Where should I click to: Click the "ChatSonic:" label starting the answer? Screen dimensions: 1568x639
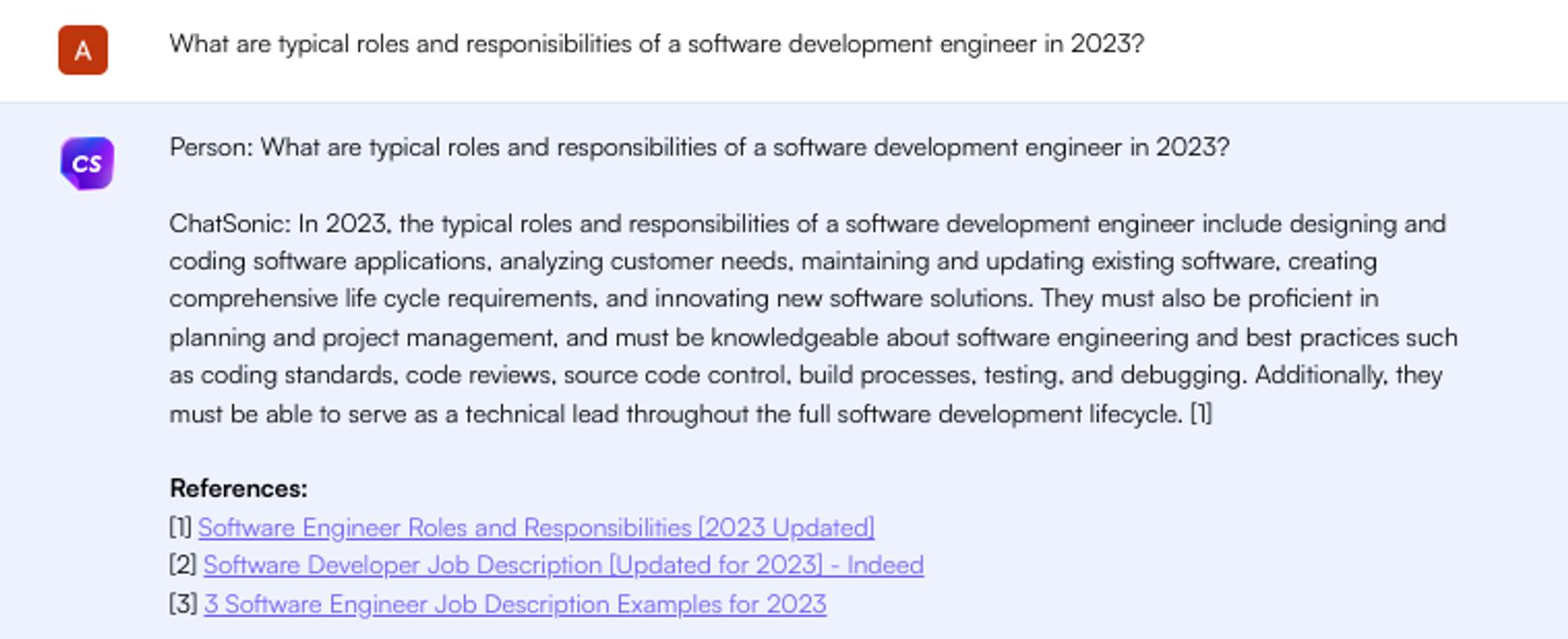230,224
